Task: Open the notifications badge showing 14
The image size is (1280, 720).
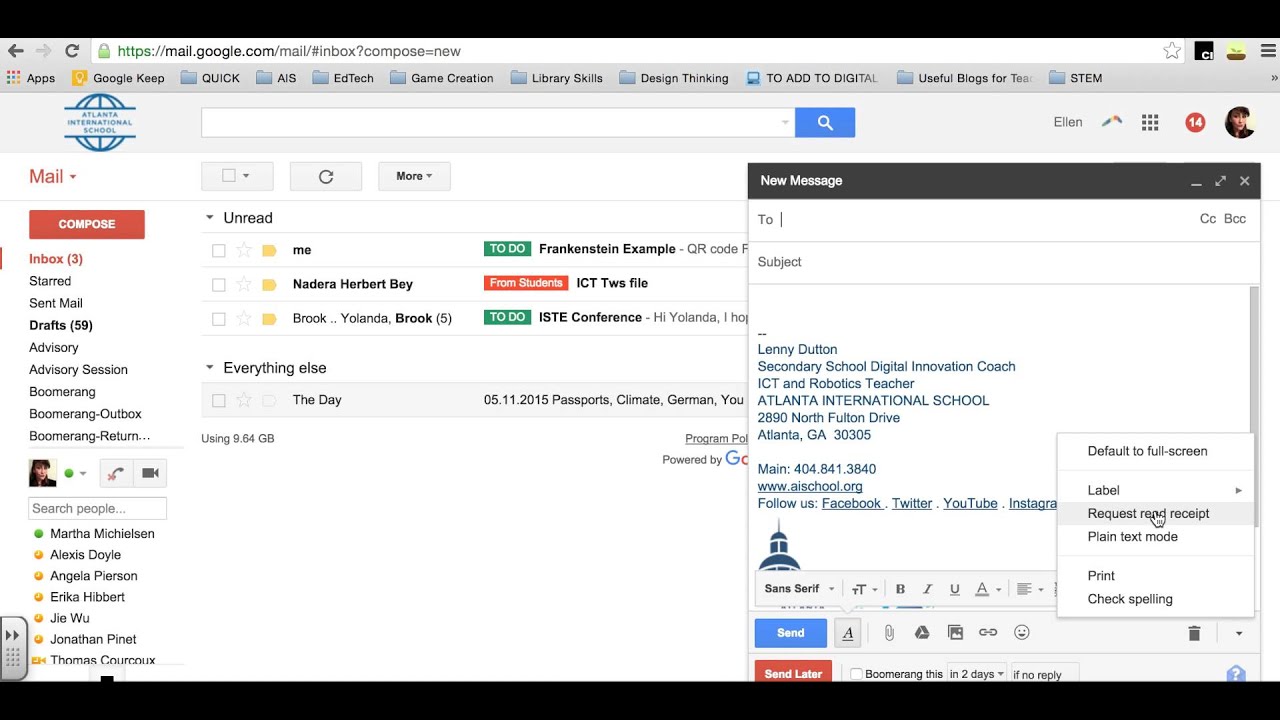Action: [x=1195, y=122]
